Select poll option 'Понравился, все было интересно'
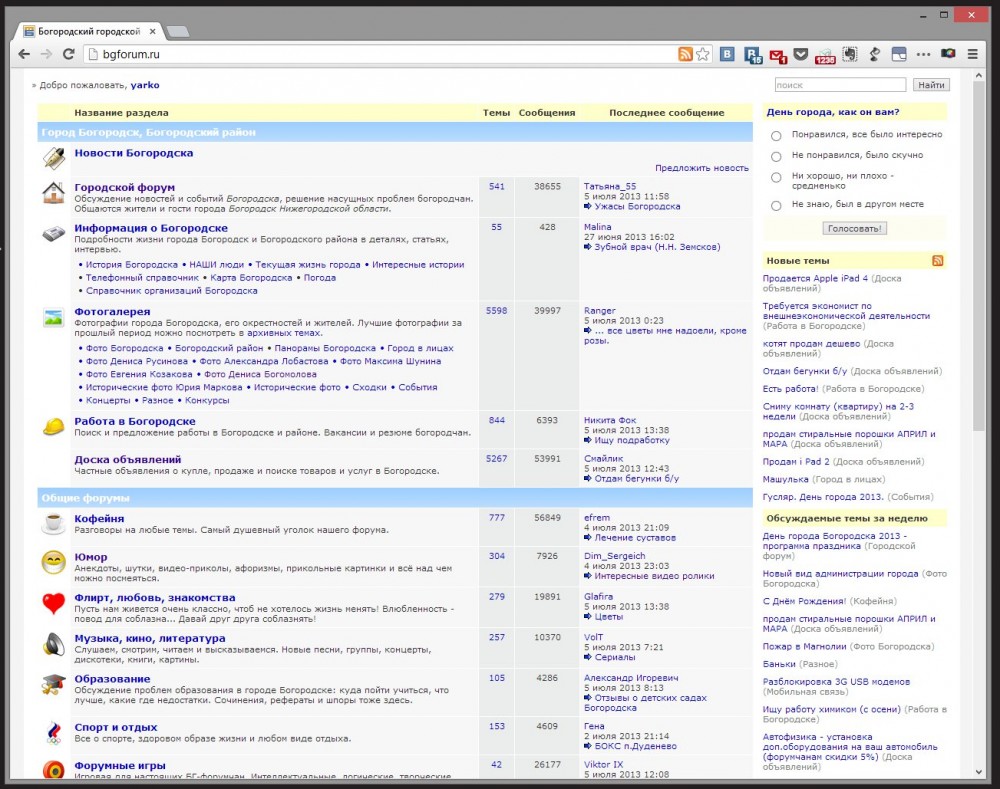Screen dimensions: 1000x789 (x=776, y=135)
